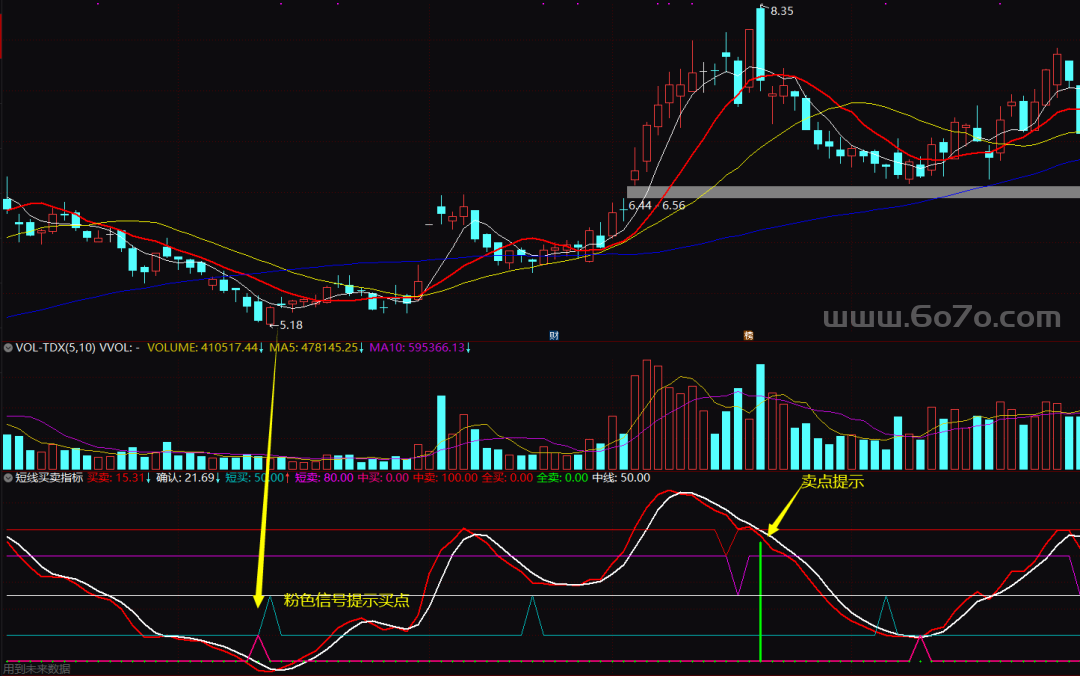Viewport: 1080px width, 676px height.
Task: Click the 5.18 low price label
Action: (x=290, y=325)
